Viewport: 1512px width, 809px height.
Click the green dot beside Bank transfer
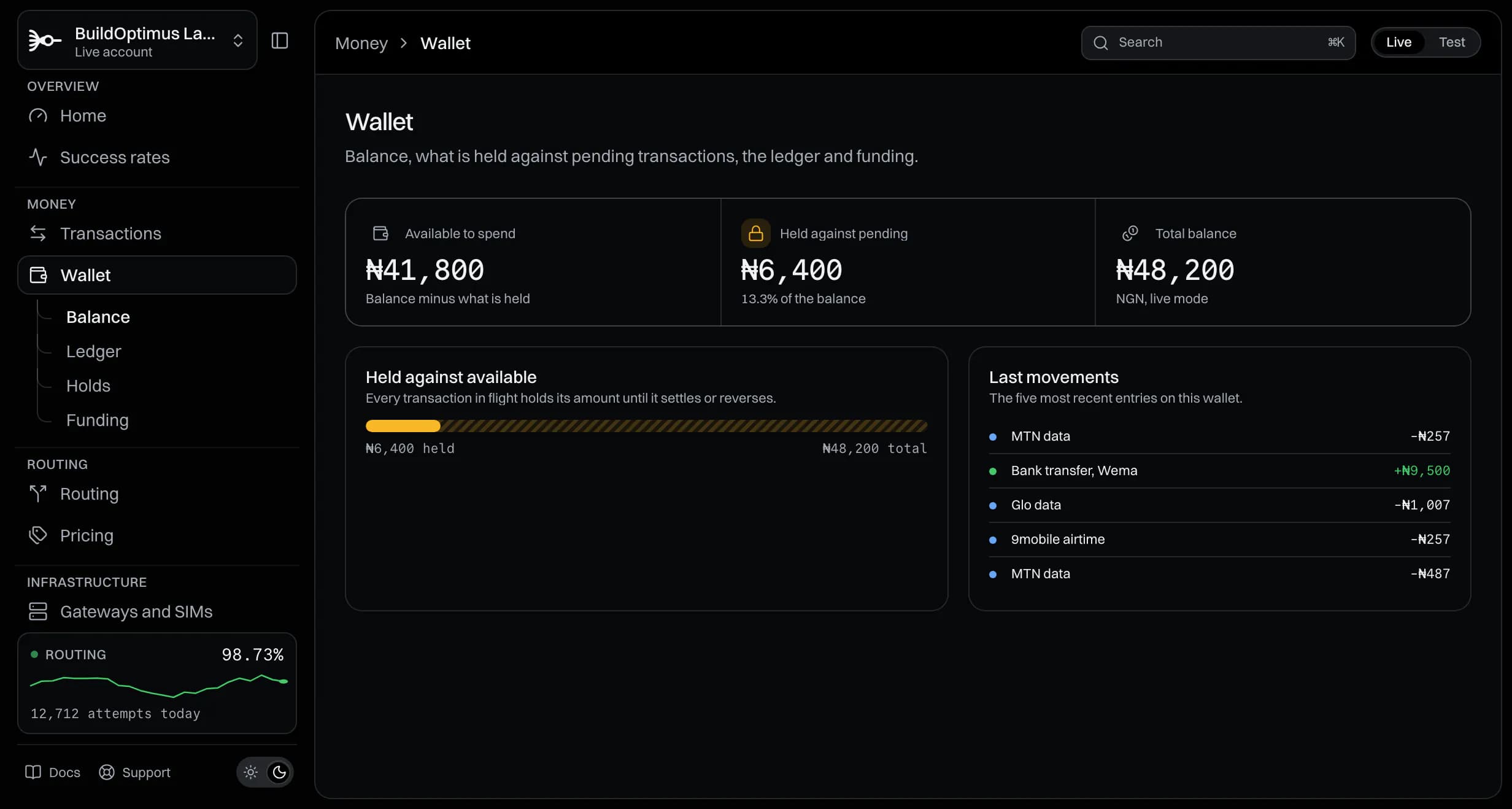tap(993, 471)
